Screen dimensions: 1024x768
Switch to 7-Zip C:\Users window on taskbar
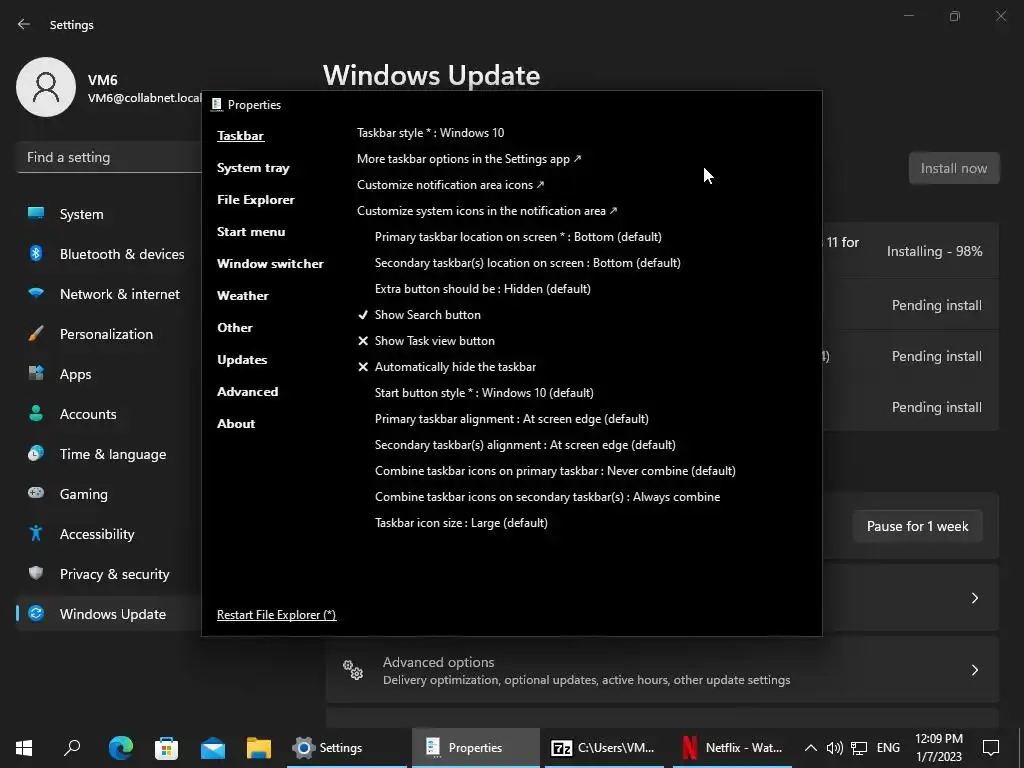click(603, 748)
